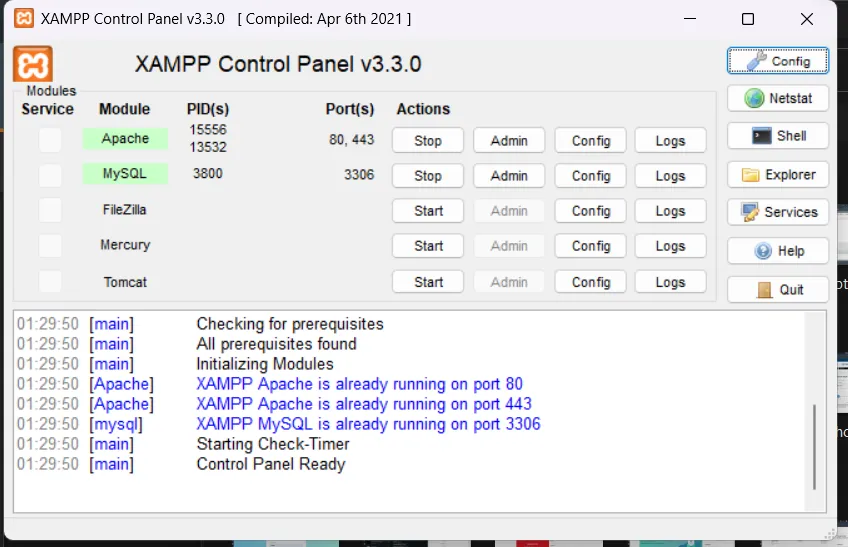The height and width of the screenshot is (547, 848).
Task: View Mercury Logs
Action: click(x=671, y=246)
